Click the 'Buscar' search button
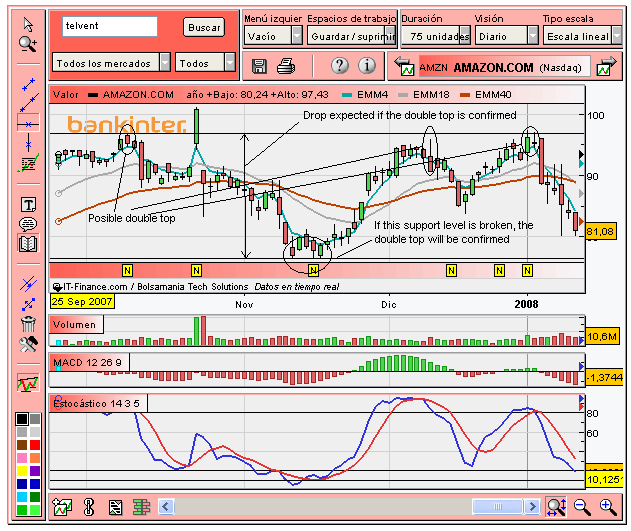Screen dimensions: 631x531 204,27
